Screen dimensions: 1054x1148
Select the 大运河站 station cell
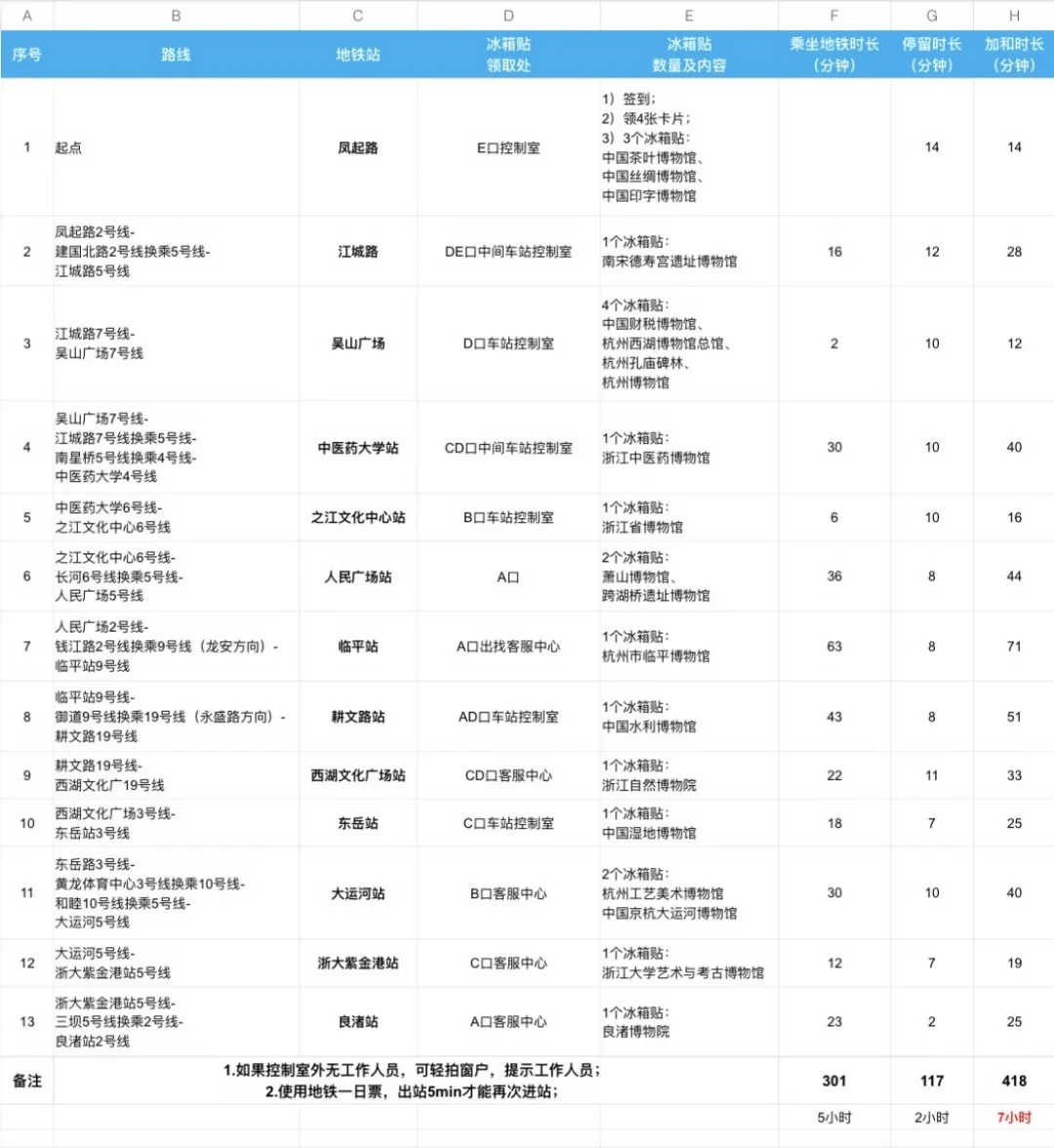click(358, 893)
